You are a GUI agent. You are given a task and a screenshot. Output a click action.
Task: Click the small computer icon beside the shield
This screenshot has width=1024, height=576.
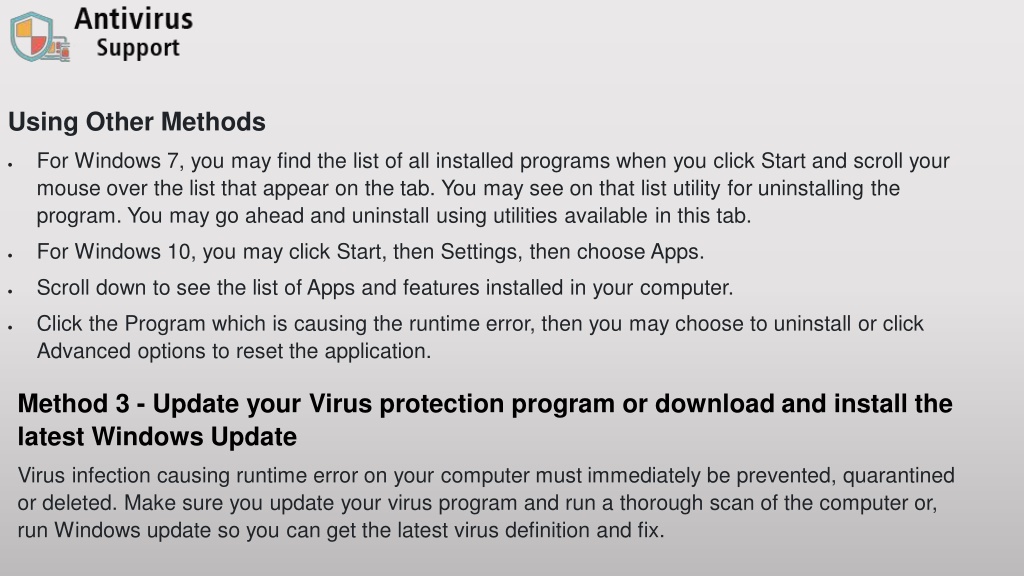59,50
